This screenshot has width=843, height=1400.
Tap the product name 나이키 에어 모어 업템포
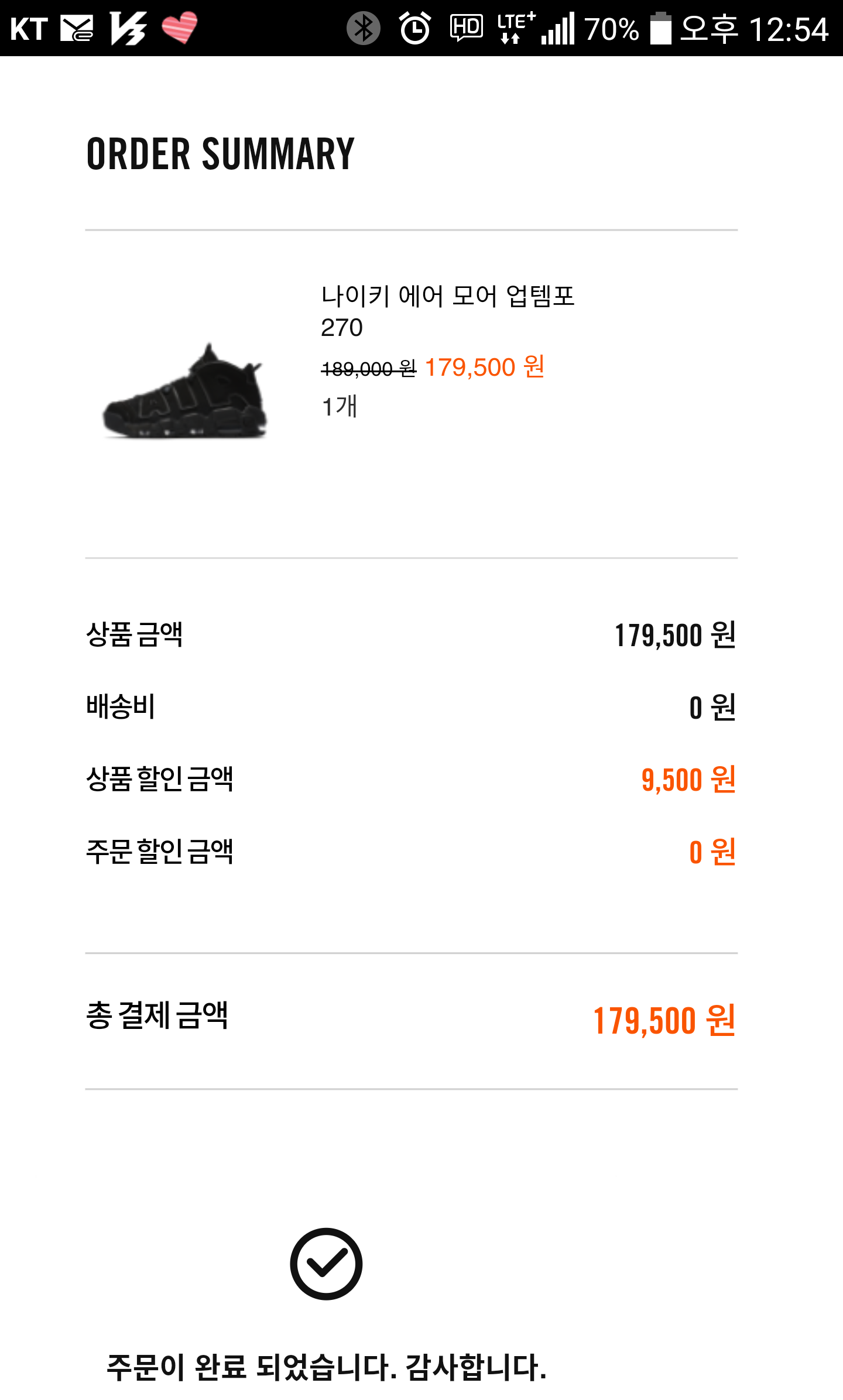tap(448, 296)
